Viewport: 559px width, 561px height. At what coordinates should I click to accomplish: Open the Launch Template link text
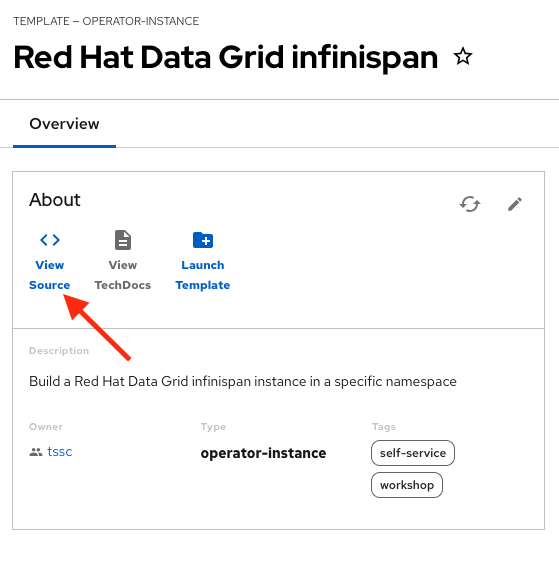[203, 275]
